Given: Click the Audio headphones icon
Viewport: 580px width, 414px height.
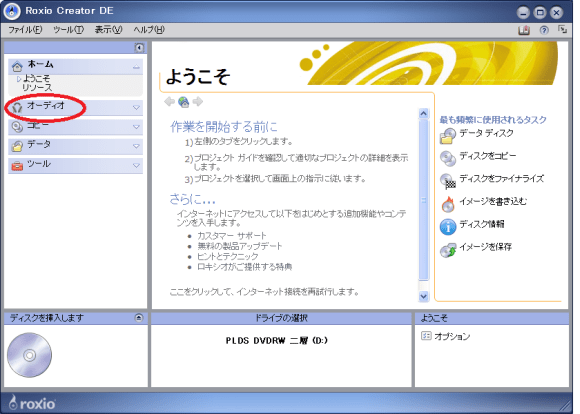Looking at the screenshot, I should coord(17,107).
